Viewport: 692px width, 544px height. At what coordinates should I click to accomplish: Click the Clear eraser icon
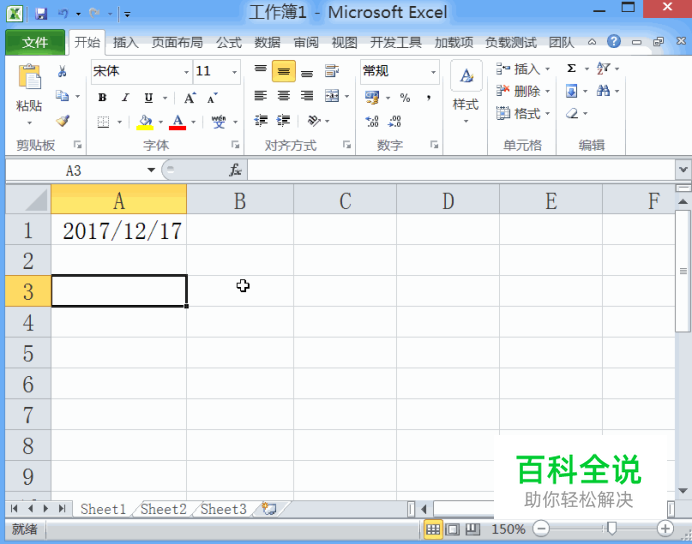point(572,113)
